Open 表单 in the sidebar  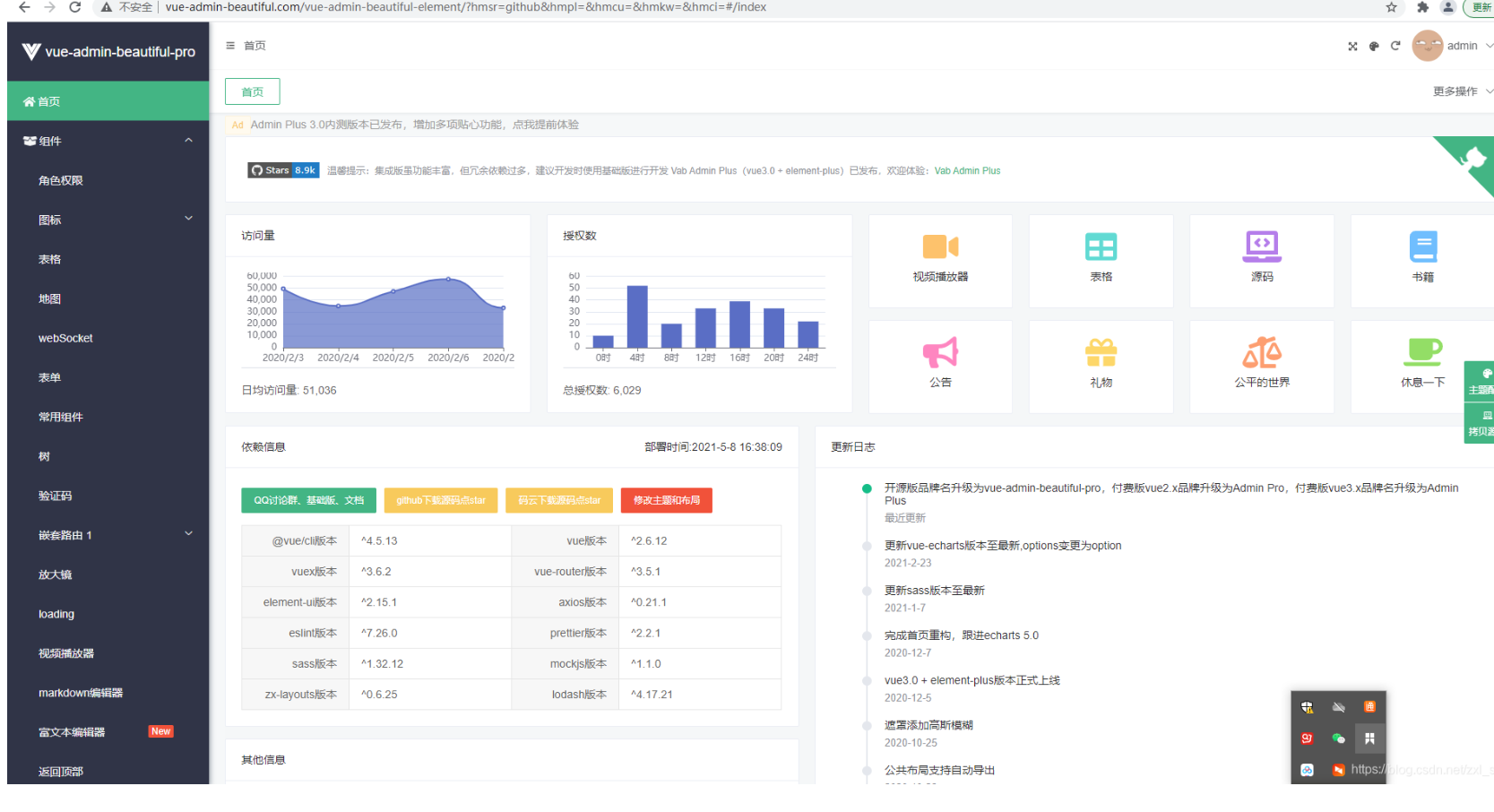tap(108, 377)
